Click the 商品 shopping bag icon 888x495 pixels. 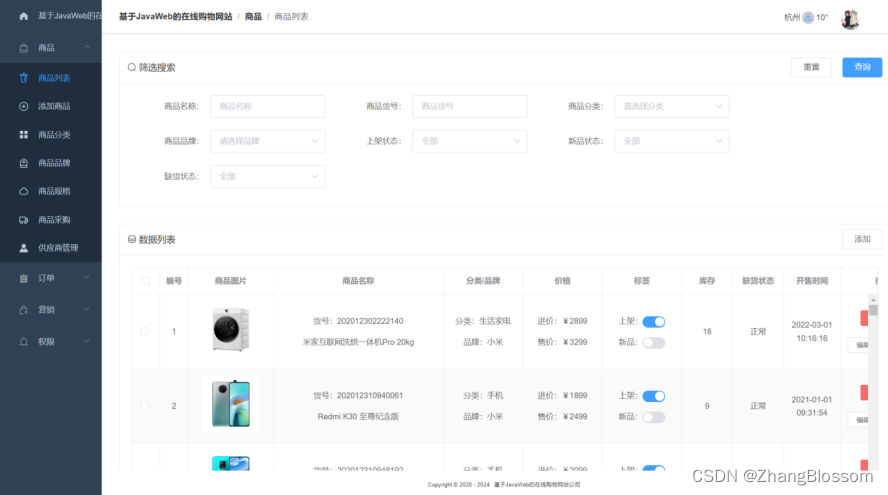[x=23, y=48]
